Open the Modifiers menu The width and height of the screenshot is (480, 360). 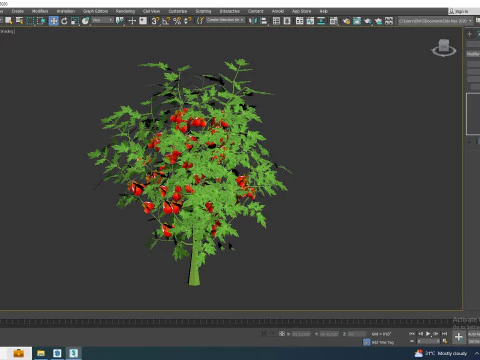point(40,11)
